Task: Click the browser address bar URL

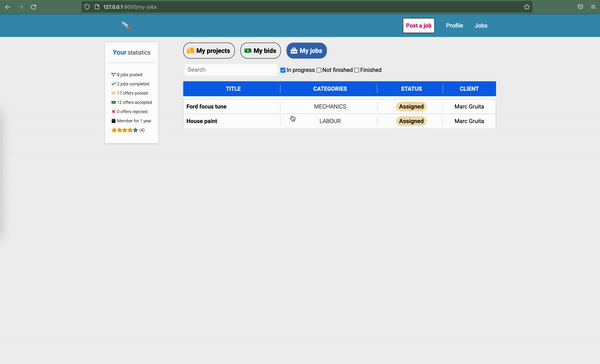Action: [x=130, y=7]
